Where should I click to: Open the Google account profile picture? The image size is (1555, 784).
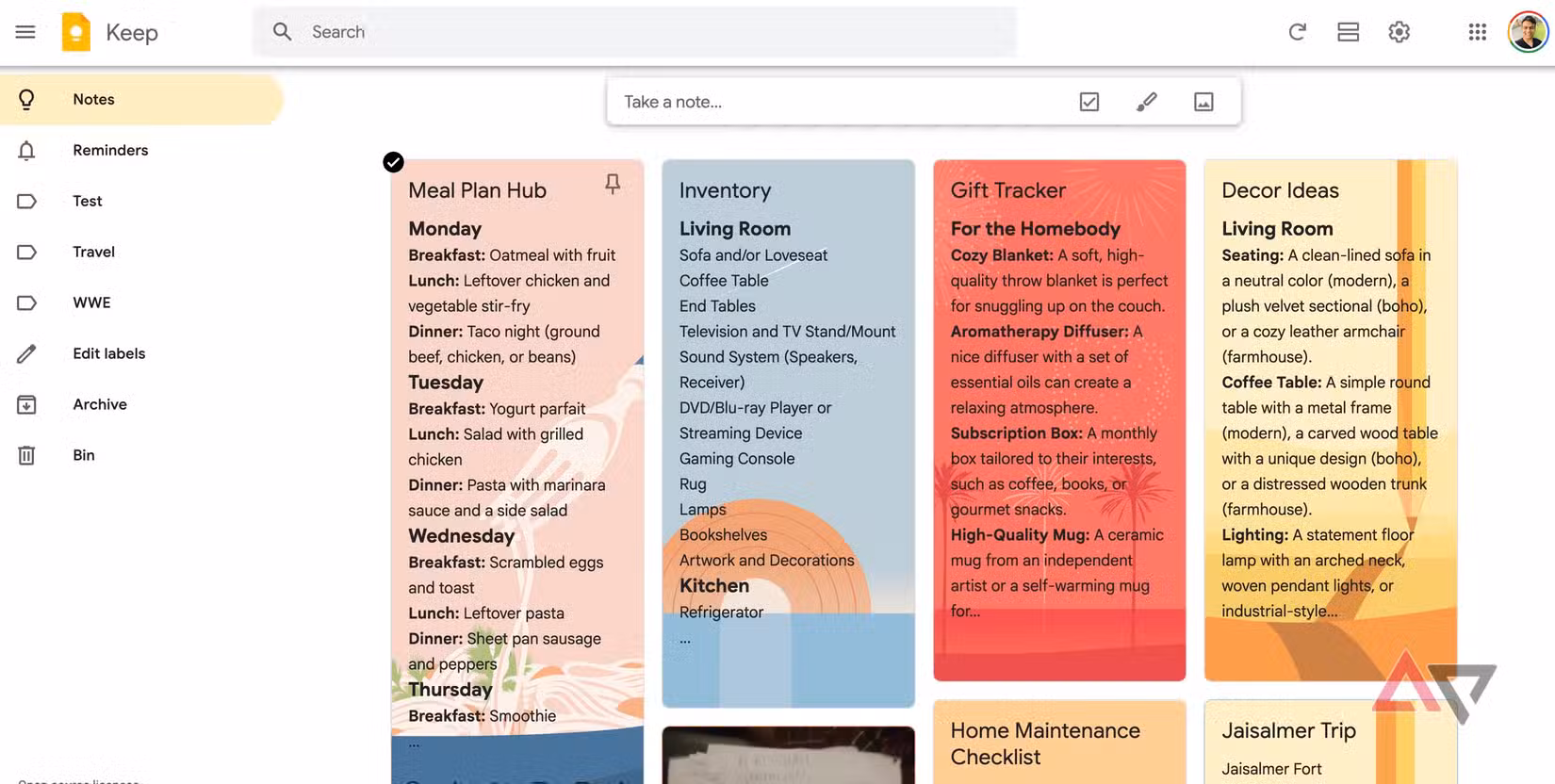coord(1527,32)
